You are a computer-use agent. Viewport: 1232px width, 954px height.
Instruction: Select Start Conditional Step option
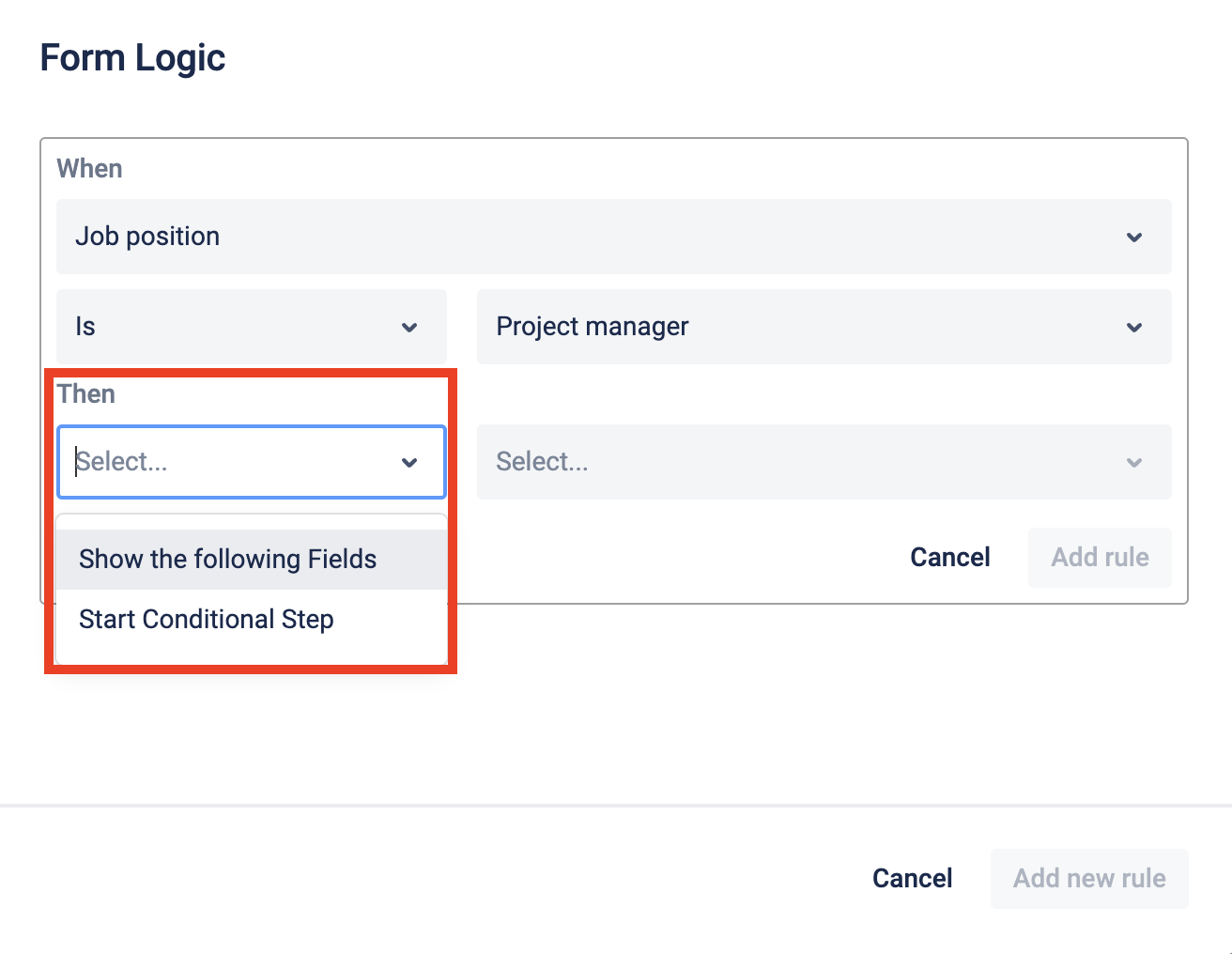point(207,620)
